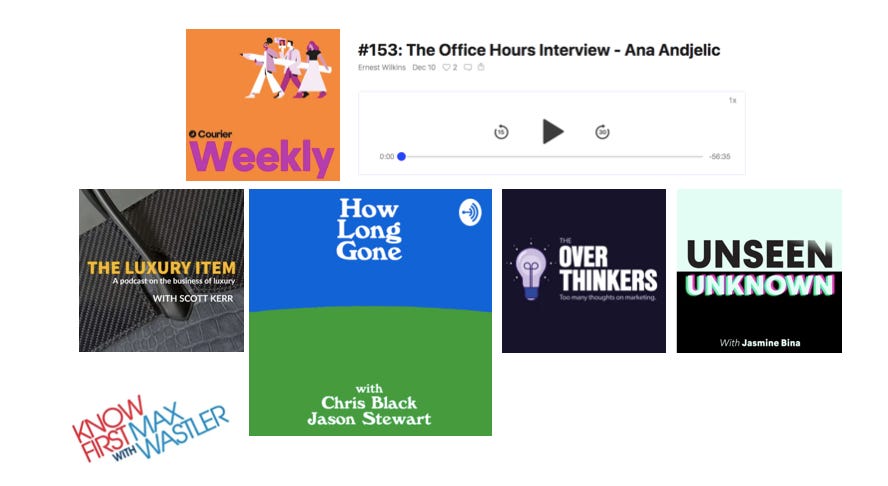
Task: Click the Dec 10 publish date
Action: (x=424, y=67)
